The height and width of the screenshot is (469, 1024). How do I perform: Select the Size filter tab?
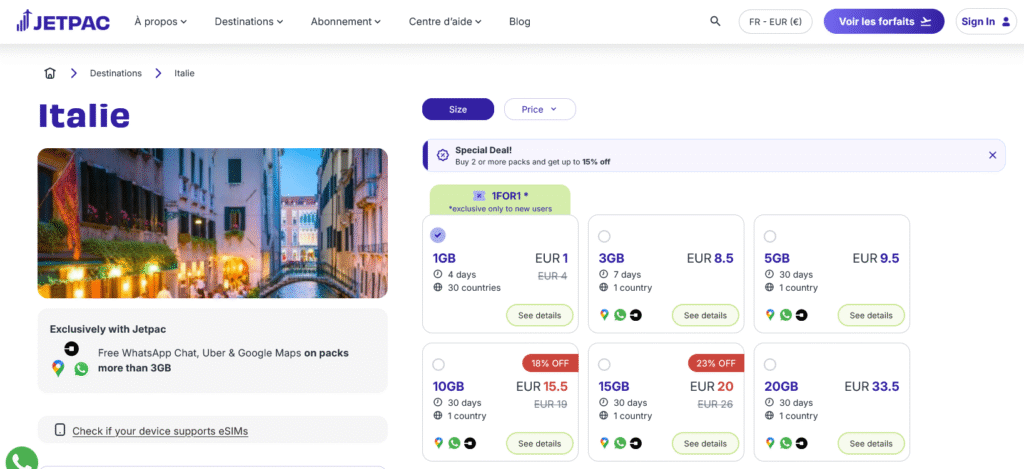pyautogui.click(x=458, y=109)
